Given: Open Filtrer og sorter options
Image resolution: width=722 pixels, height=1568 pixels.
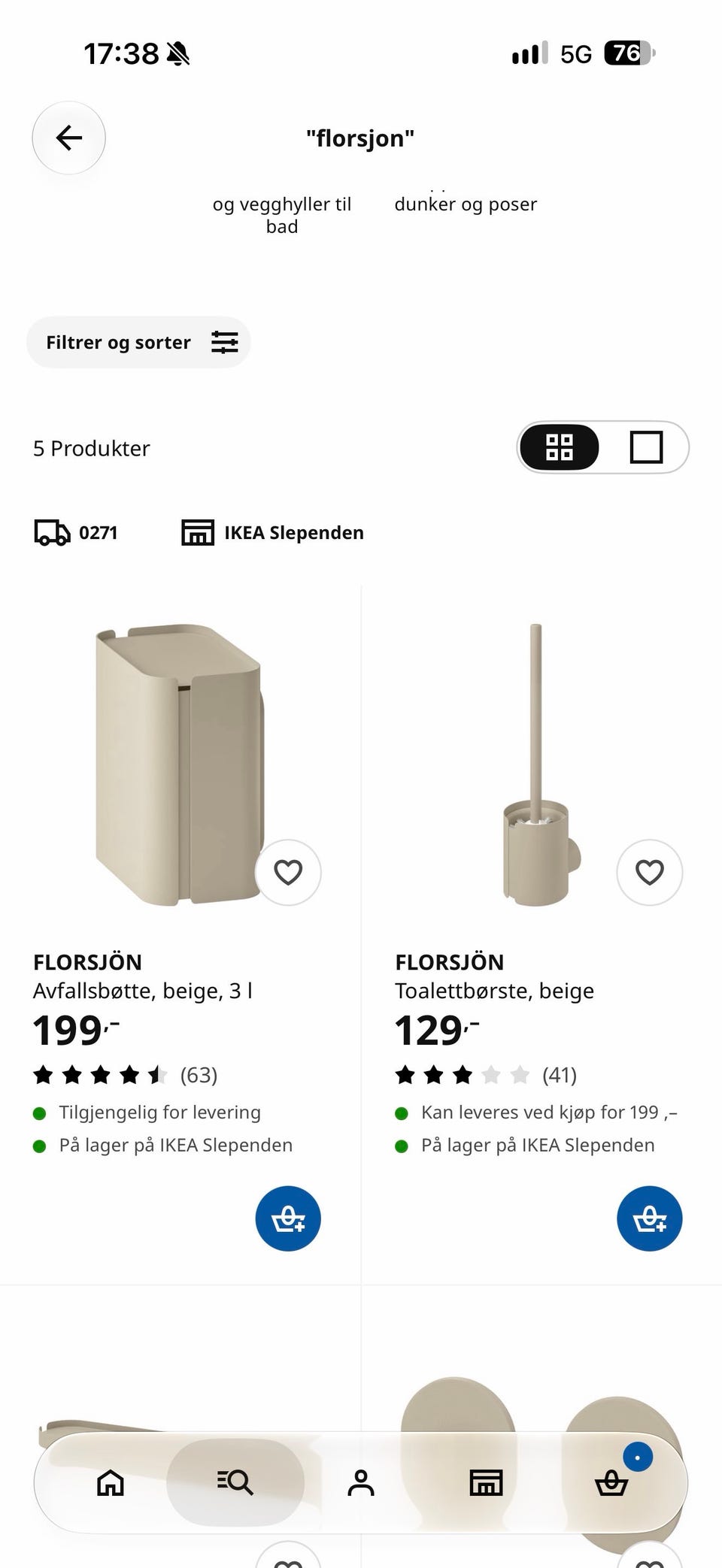Looking at the screenshot, I should tap(138, 342).
